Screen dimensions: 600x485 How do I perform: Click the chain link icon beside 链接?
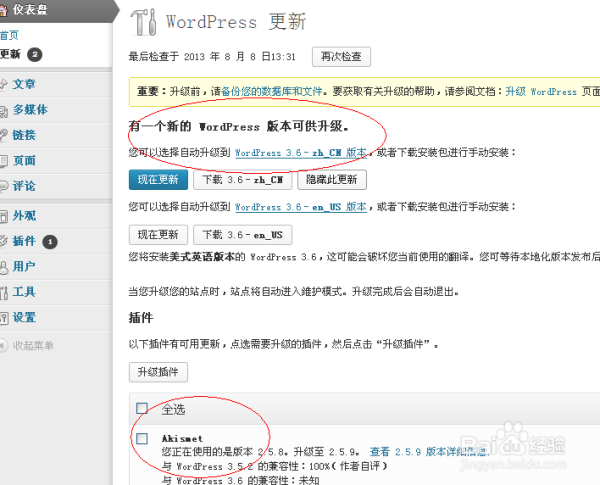[3, 135]
